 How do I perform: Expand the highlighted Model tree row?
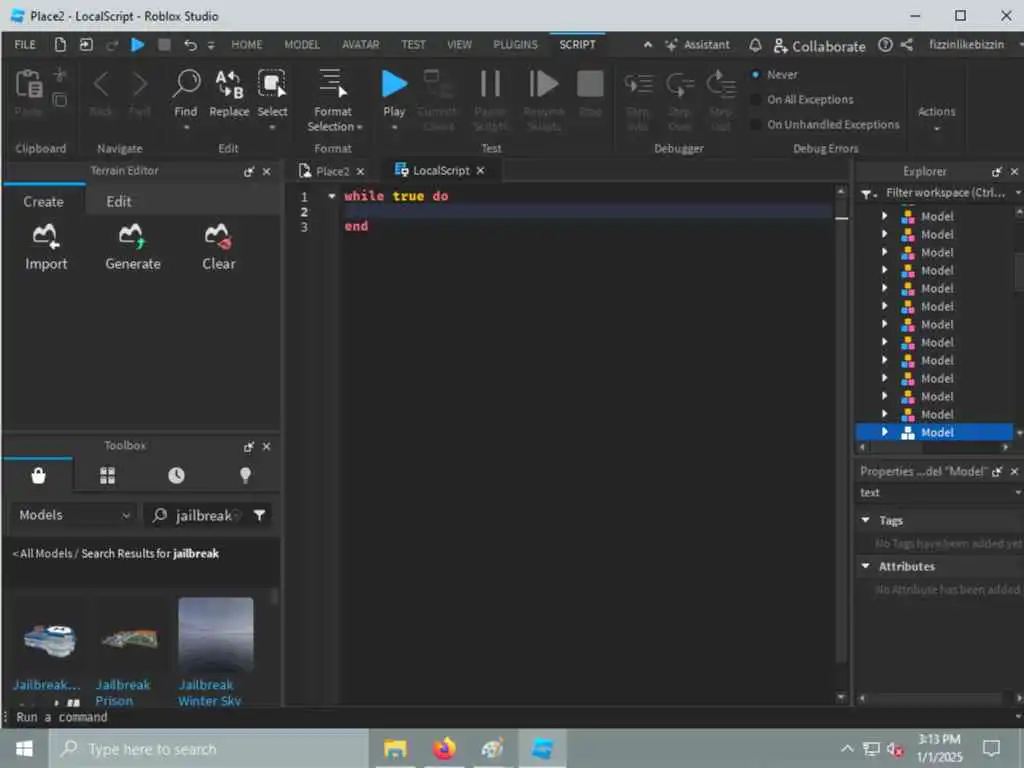point(884,432)
